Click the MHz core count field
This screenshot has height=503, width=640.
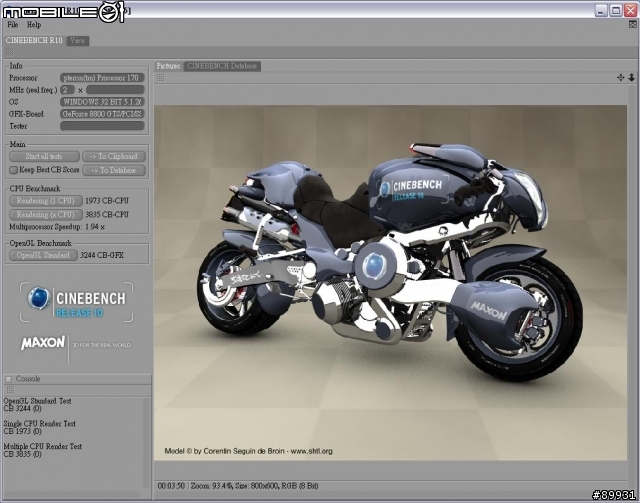point(67,90)
